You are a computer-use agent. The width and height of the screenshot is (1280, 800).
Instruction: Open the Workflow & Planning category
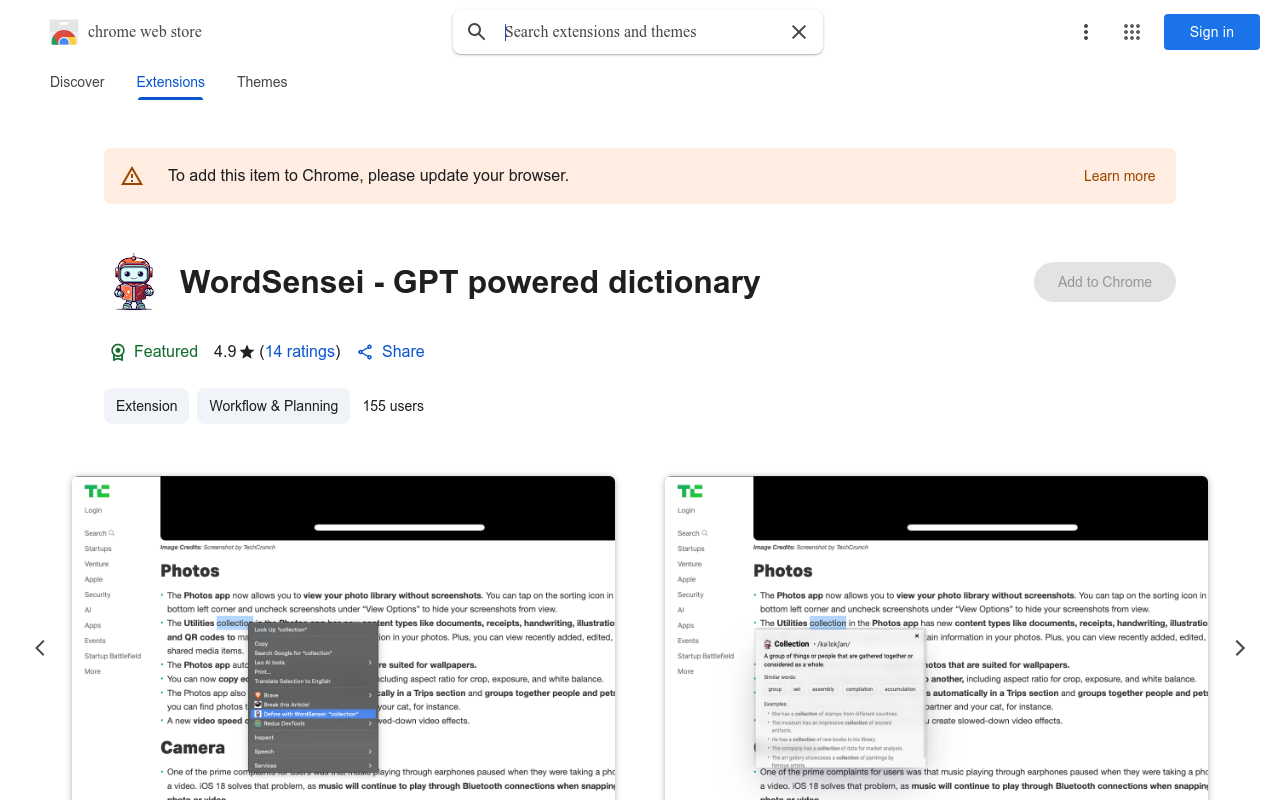[x=273, y=406]
